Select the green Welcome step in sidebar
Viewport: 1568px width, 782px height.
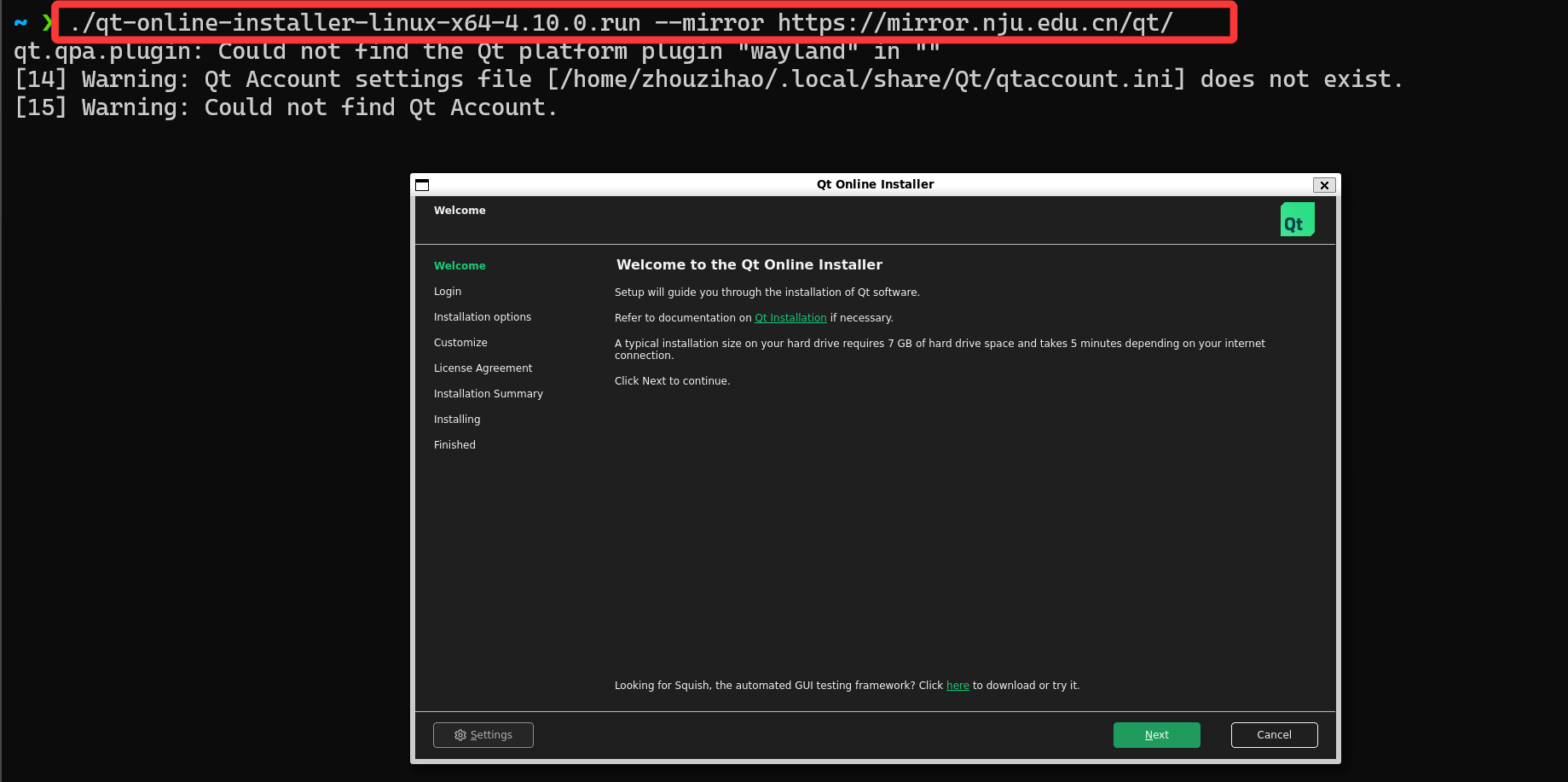(460, 266)
